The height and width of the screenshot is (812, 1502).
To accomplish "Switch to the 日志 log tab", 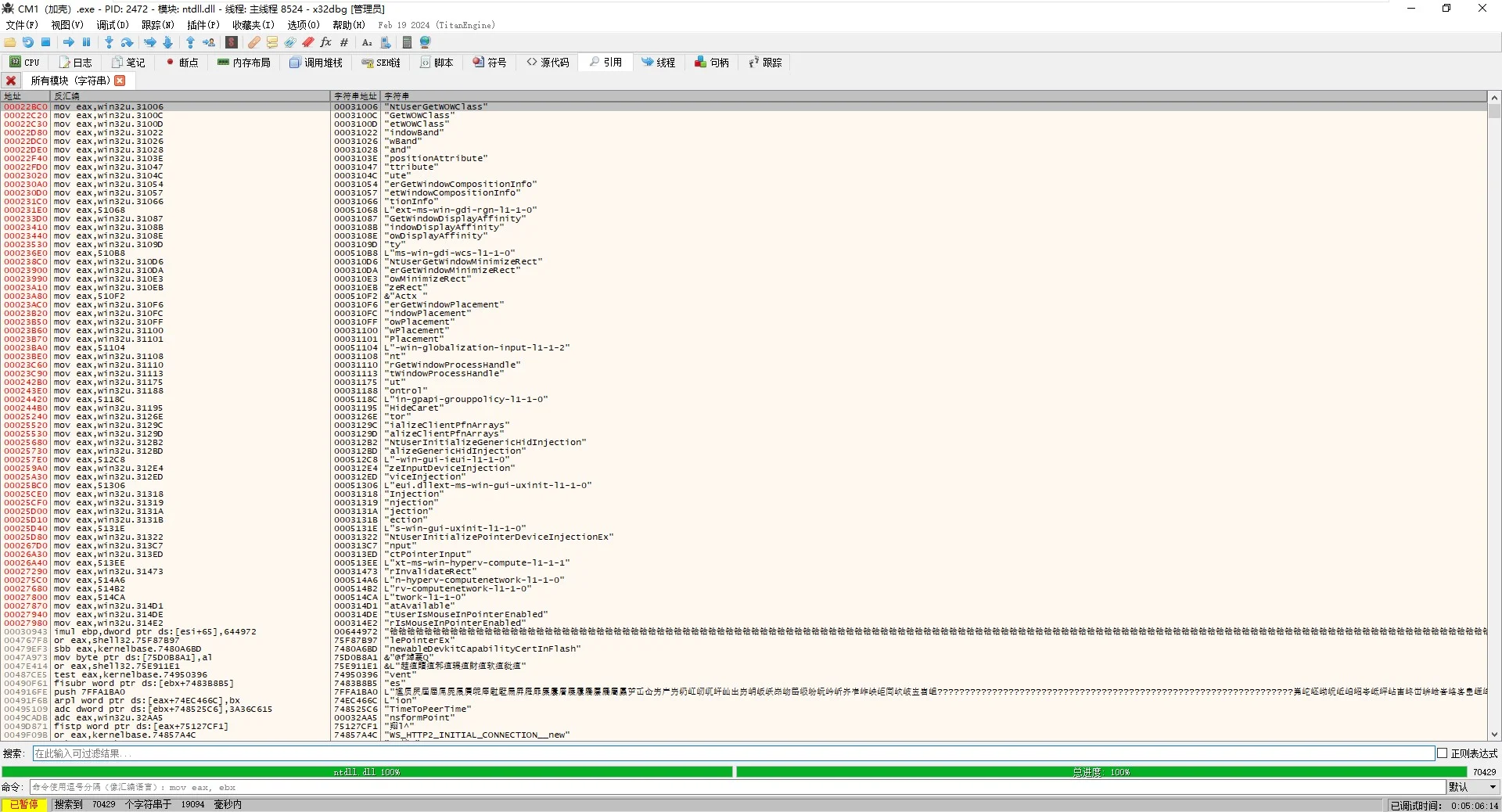I will [75, 63].
